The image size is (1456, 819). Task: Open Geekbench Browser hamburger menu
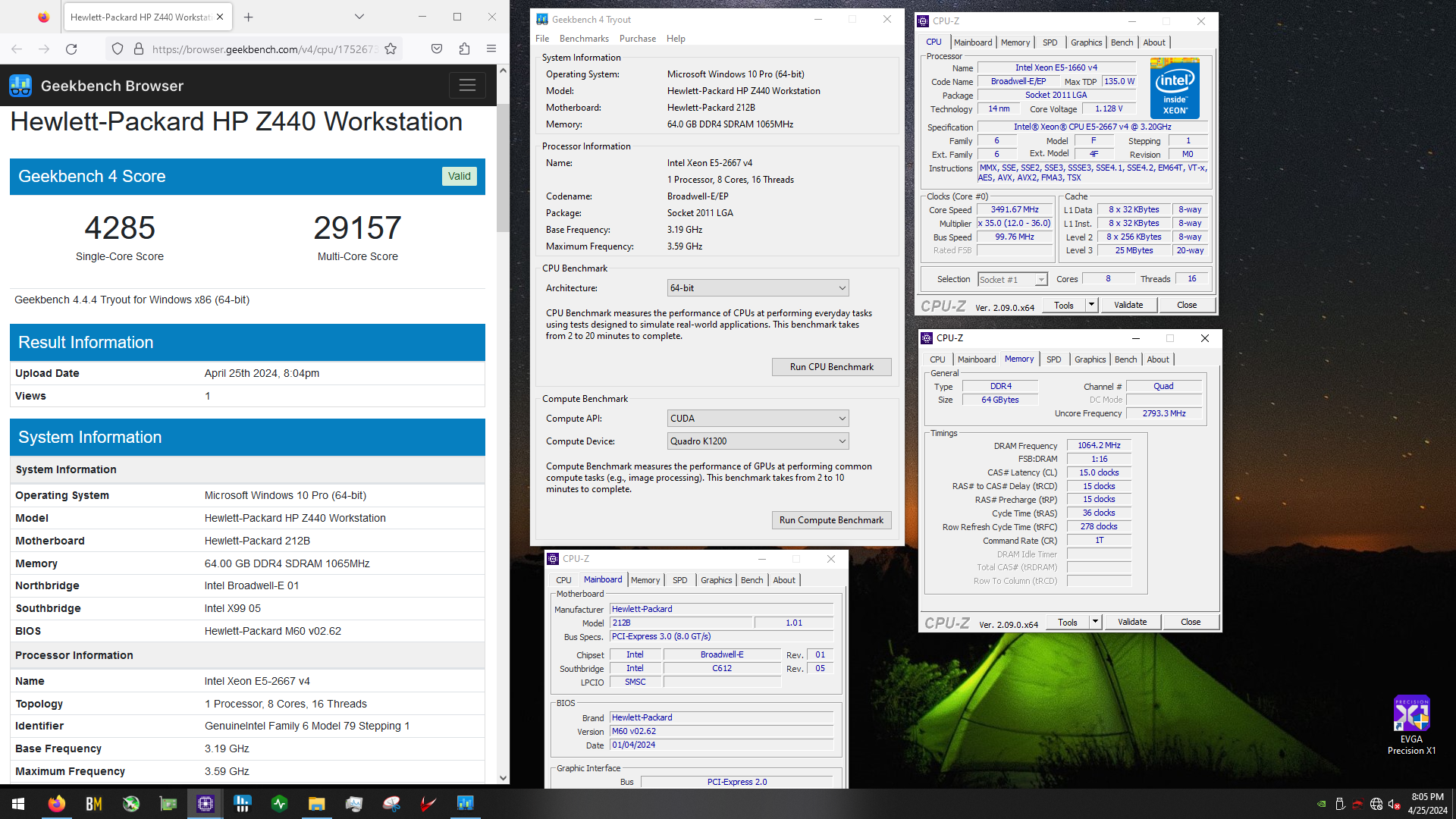[467, 86]
